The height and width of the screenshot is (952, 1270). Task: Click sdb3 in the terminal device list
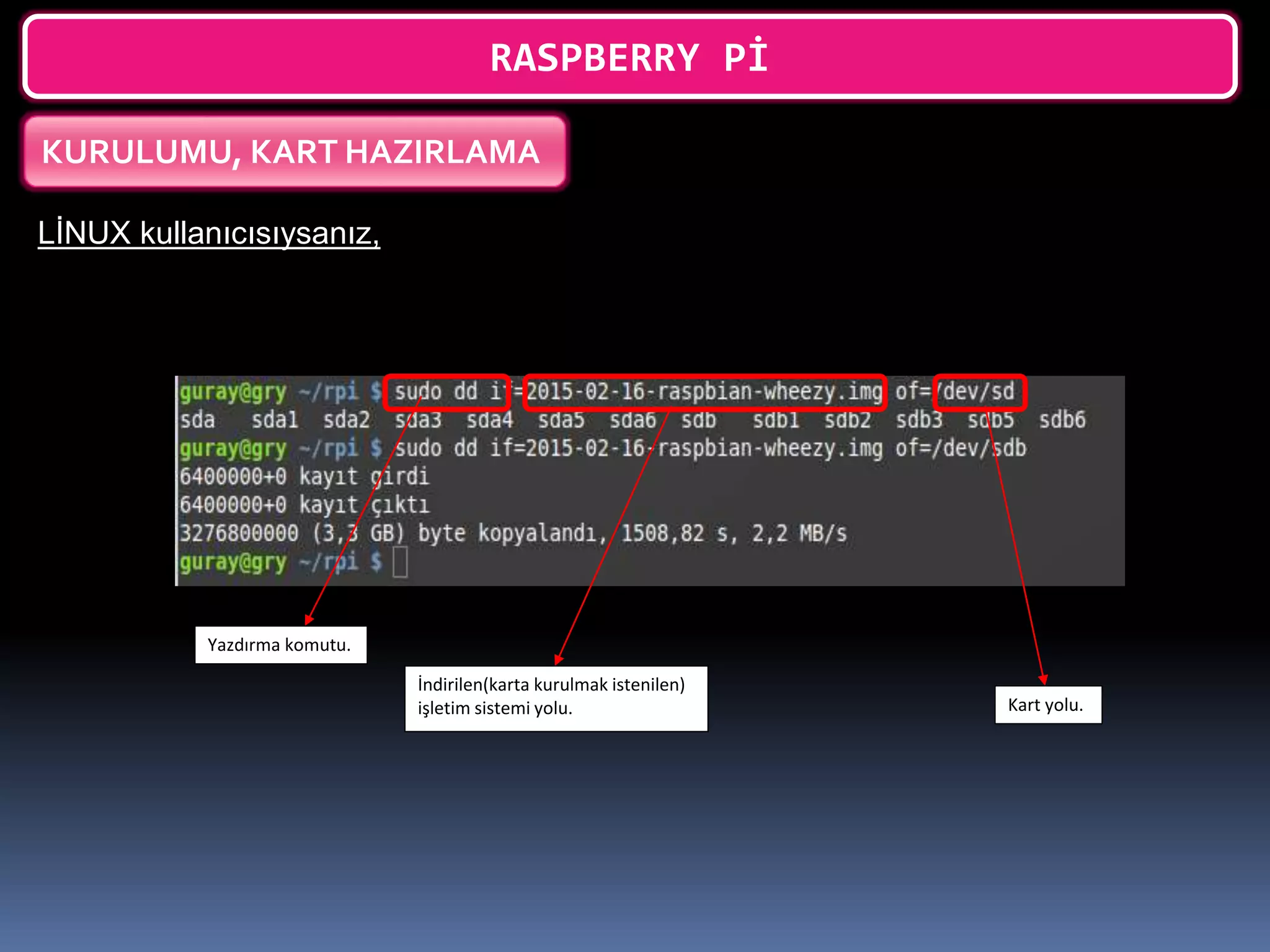point(919,420)
